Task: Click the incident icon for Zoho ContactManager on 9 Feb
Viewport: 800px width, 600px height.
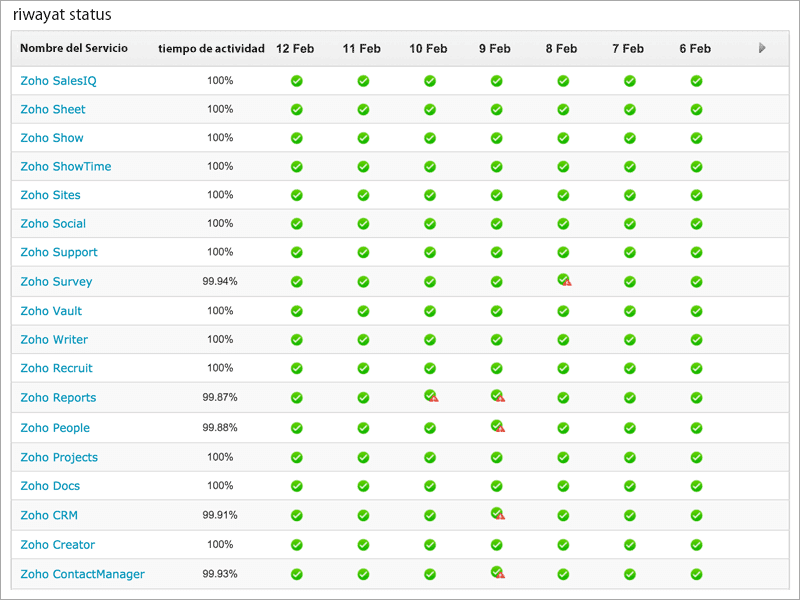Action: (x=496, y=573)
